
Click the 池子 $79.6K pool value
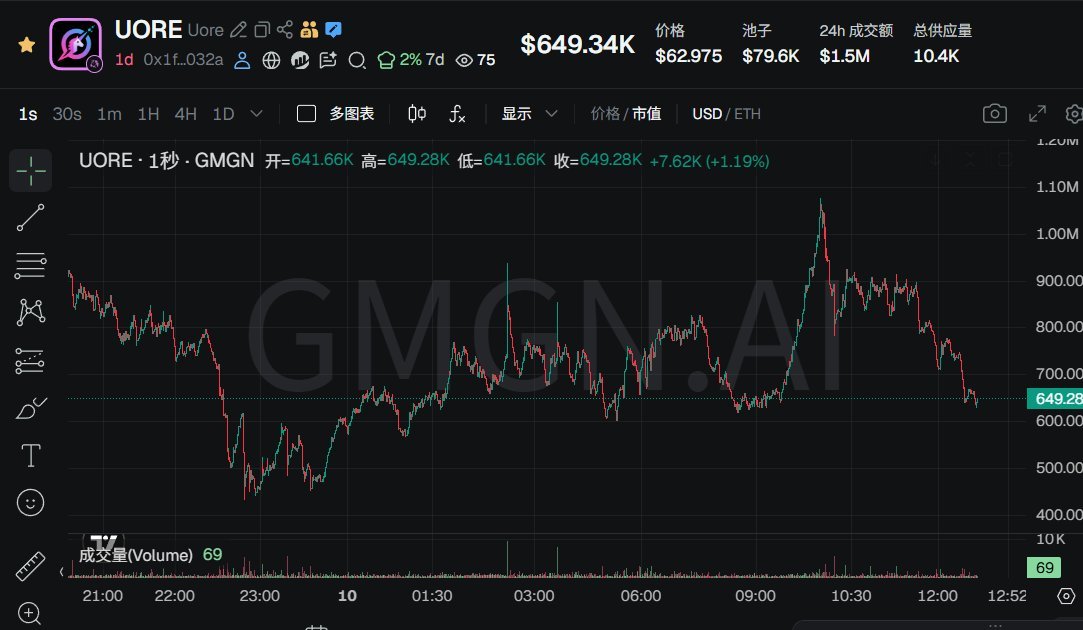click(771, 56)
